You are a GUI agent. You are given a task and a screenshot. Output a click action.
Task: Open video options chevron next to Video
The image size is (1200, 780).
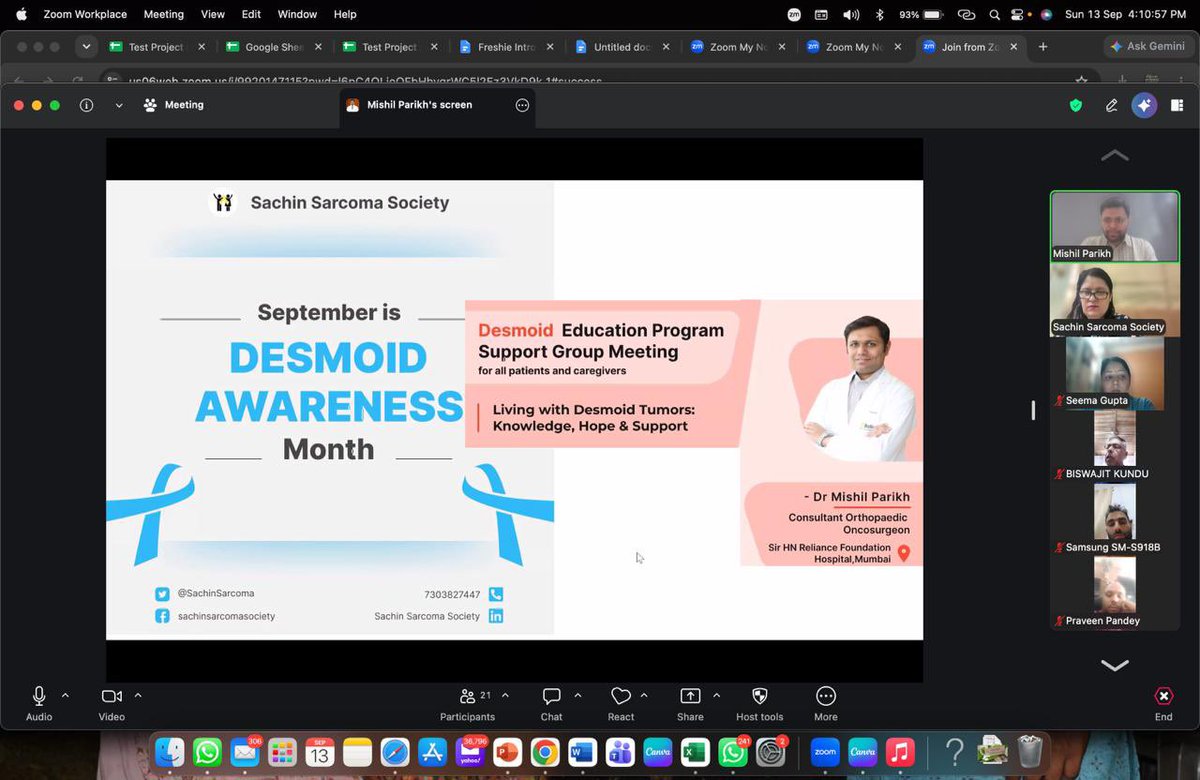coord(138,695)
